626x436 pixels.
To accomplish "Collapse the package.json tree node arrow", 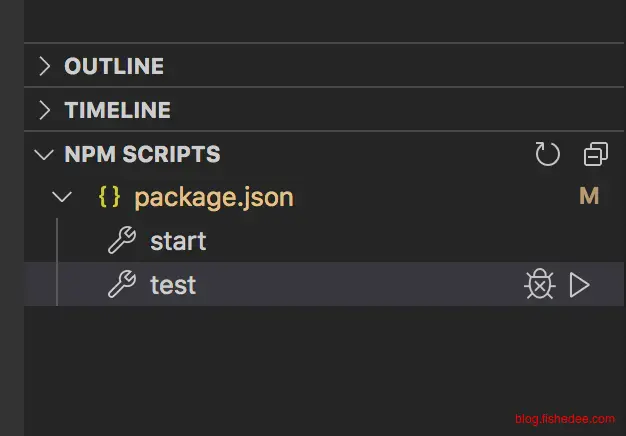I will (62, 197).
